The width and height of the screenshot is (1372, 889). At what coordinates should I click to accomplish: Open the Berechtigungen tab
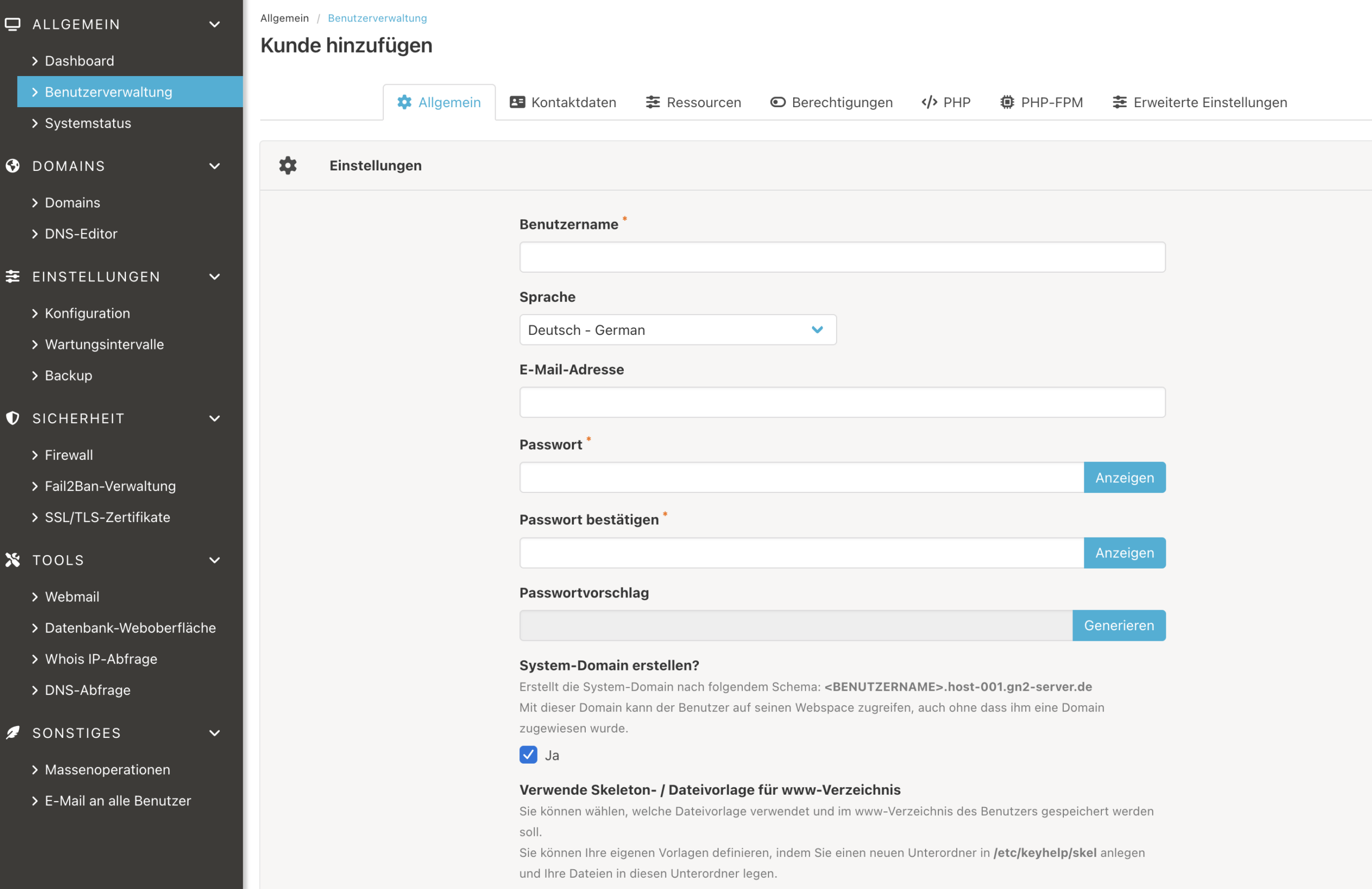point(831,102)
